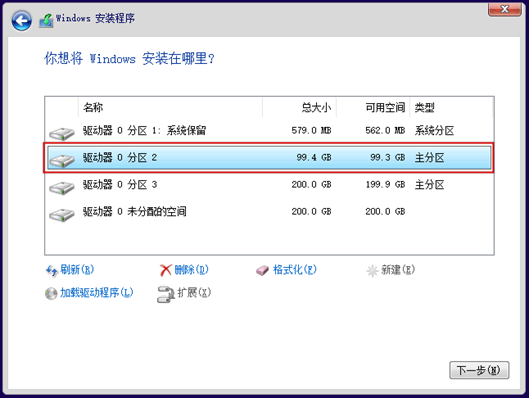Click 主分区 type in 分区 3 row

tap(429, 184)
